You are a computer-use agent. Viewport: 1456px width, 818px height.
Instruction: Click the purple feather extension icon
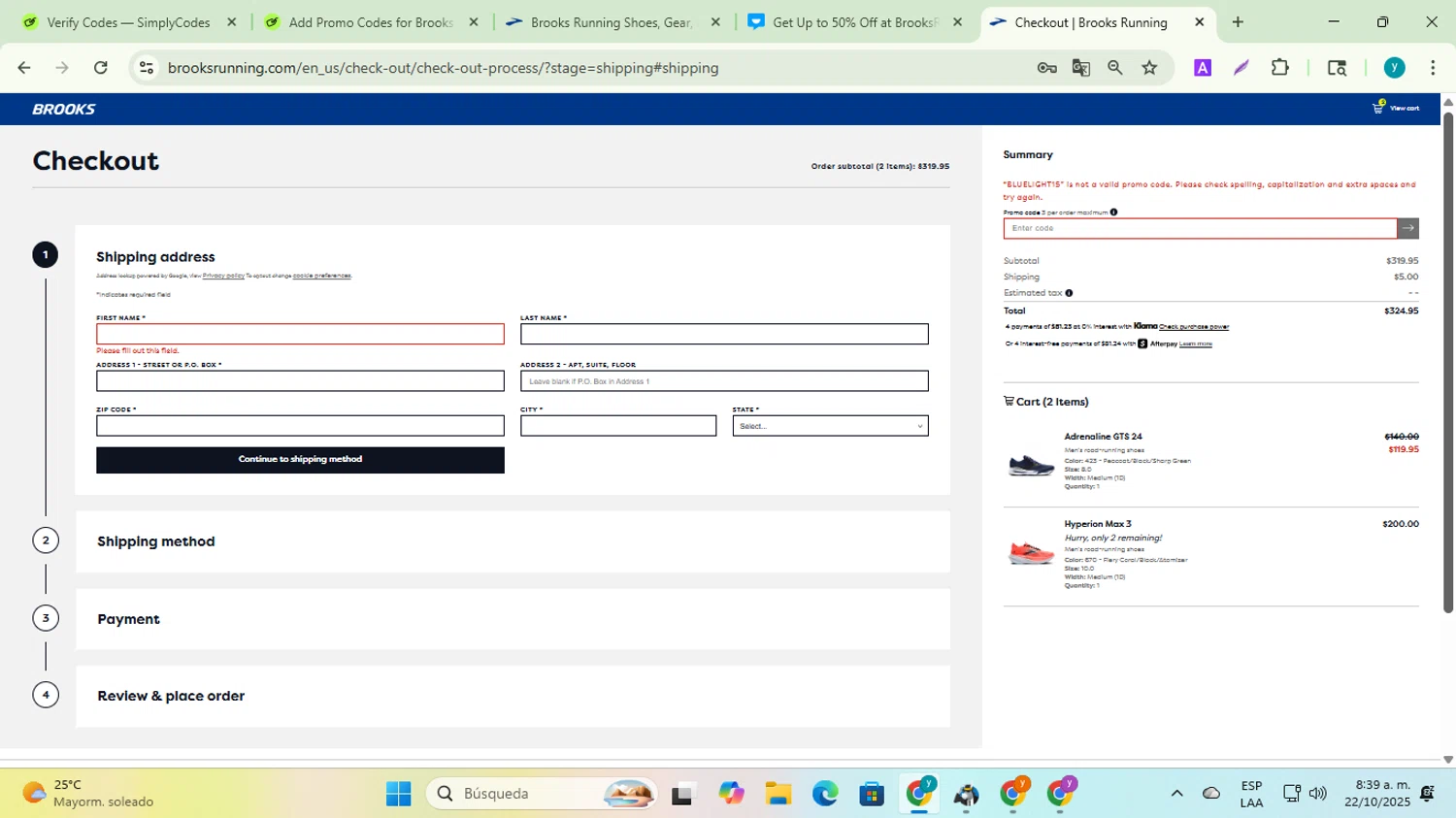pos(1241,68)
